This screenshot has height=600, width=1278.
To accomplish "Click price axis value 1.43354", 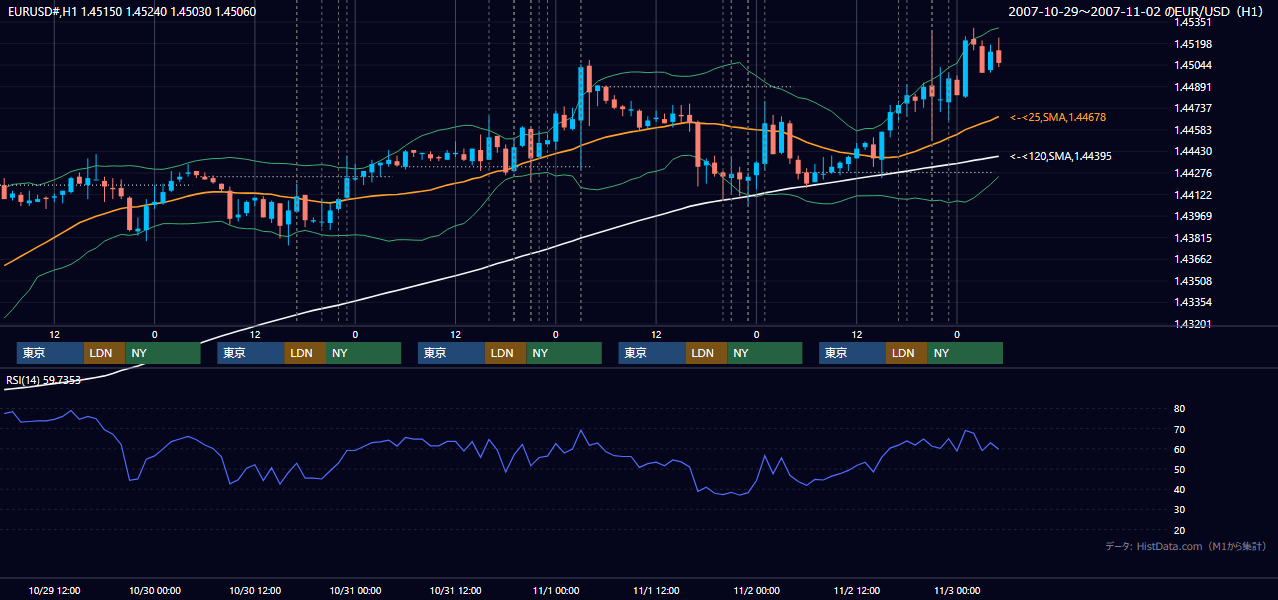I will pos(1192,302).
